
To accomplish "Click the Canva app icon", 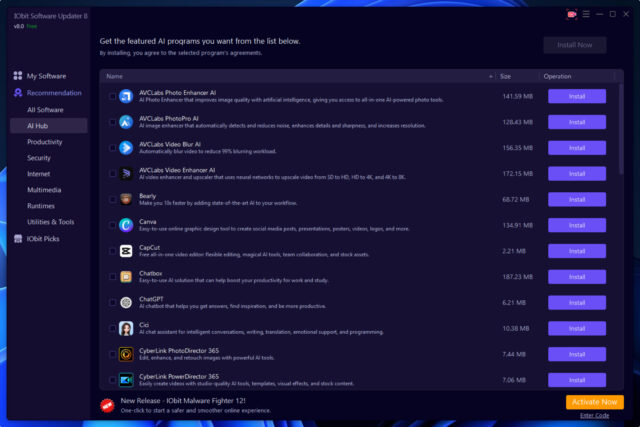I will point(126,225).
